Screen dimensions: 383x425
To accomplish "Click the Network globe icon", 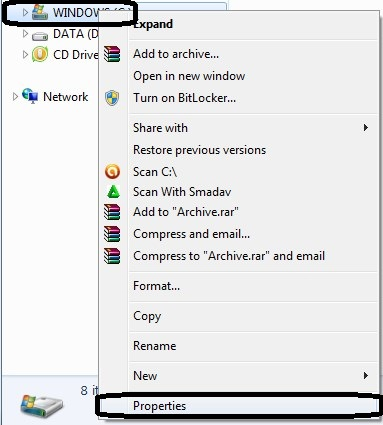I will pos(30,96).
